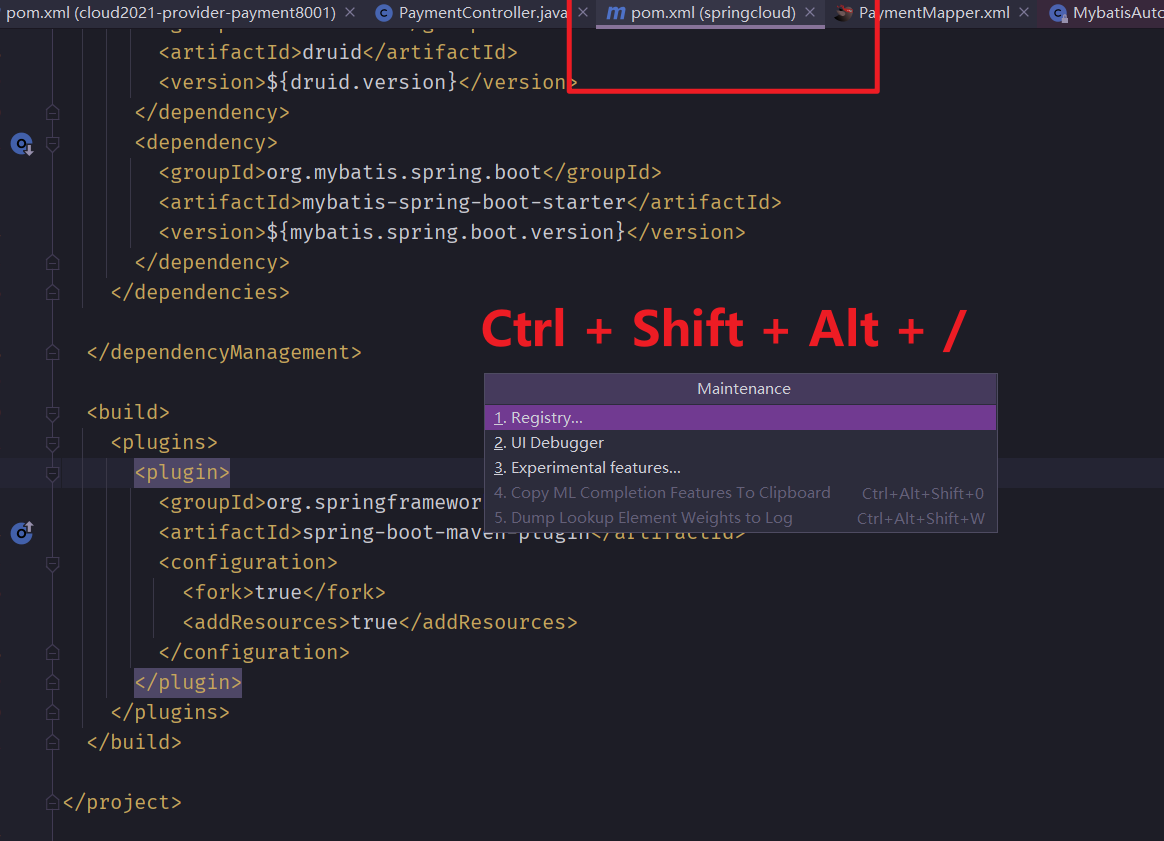The width and height of the screenshot is (1164, 841).
Task: Toggle fold marker at </plugins>
Action: click(x=53, y=713)
